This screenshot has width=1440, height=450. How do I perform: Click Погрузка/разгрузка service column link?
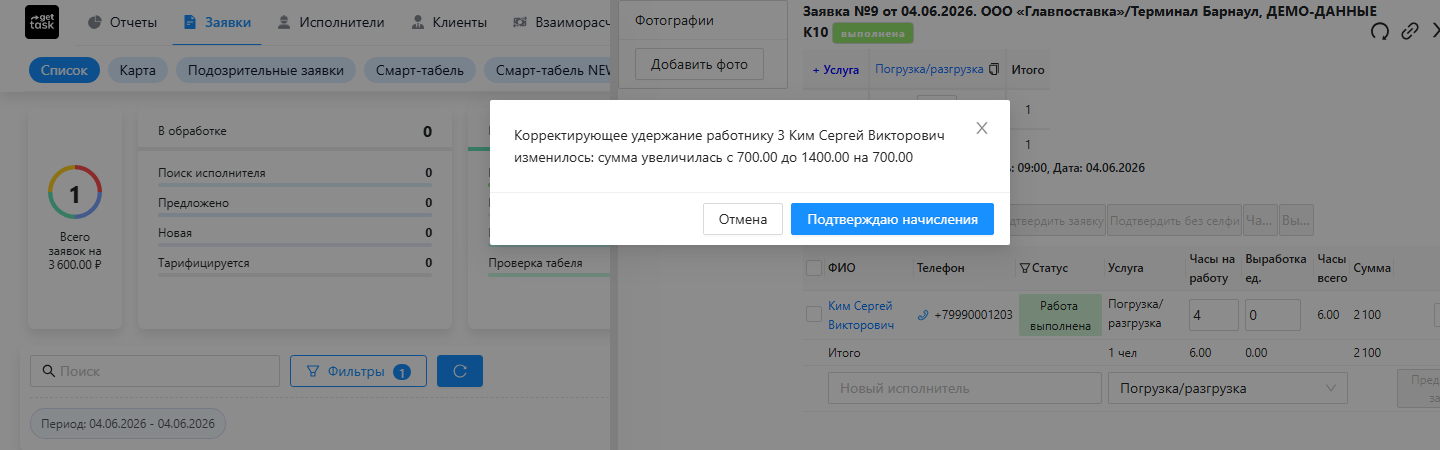click(x=929, y=70)
